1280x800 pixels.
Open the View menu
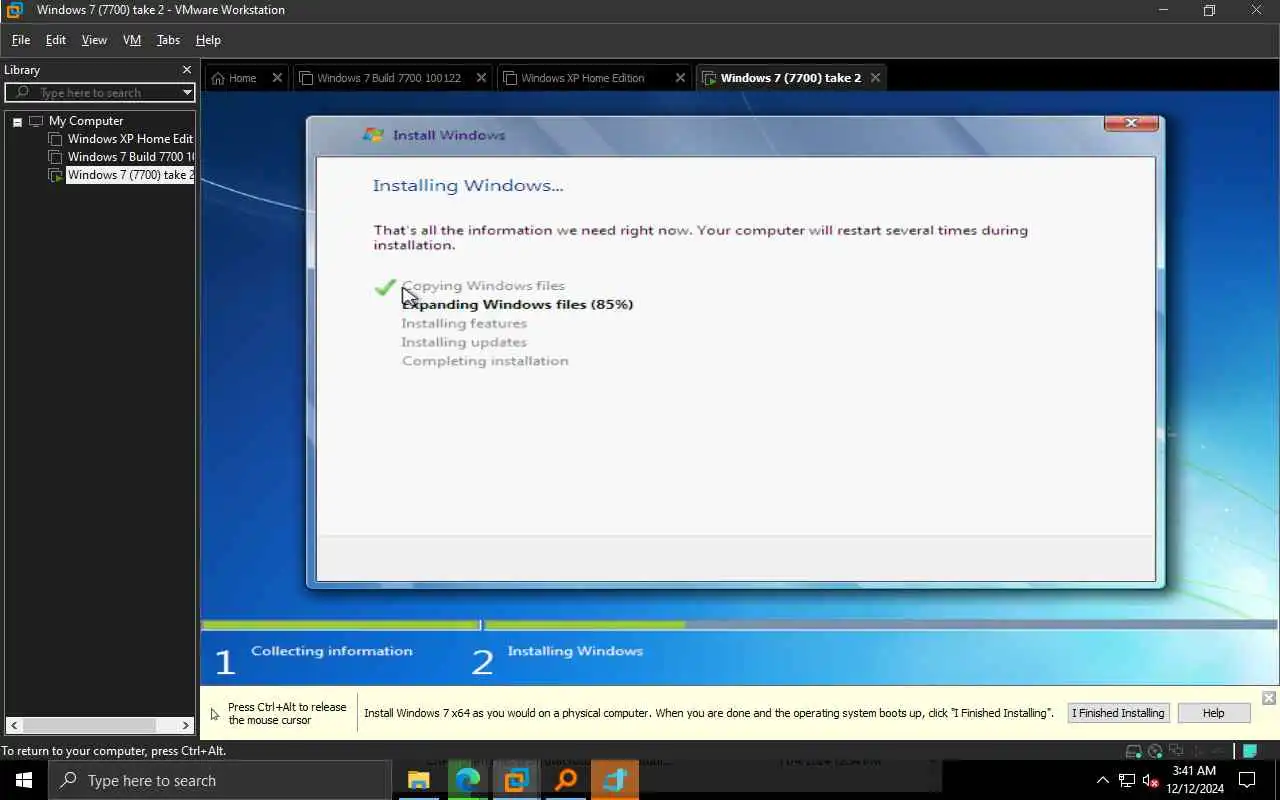[x=94, y=40]
